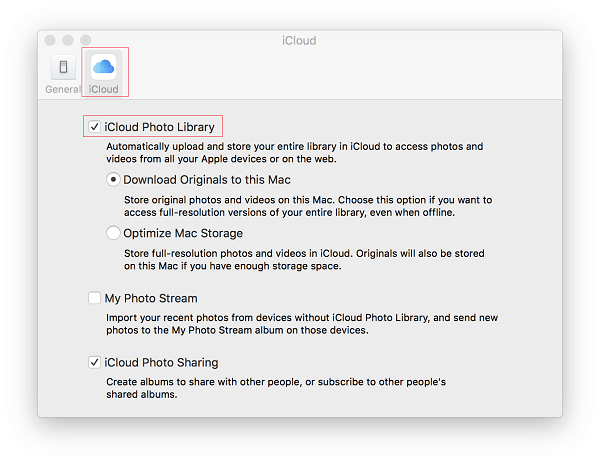
Task: Select Download Originals to this Mac
Action: pyautogui.click(x=113, y=180)
